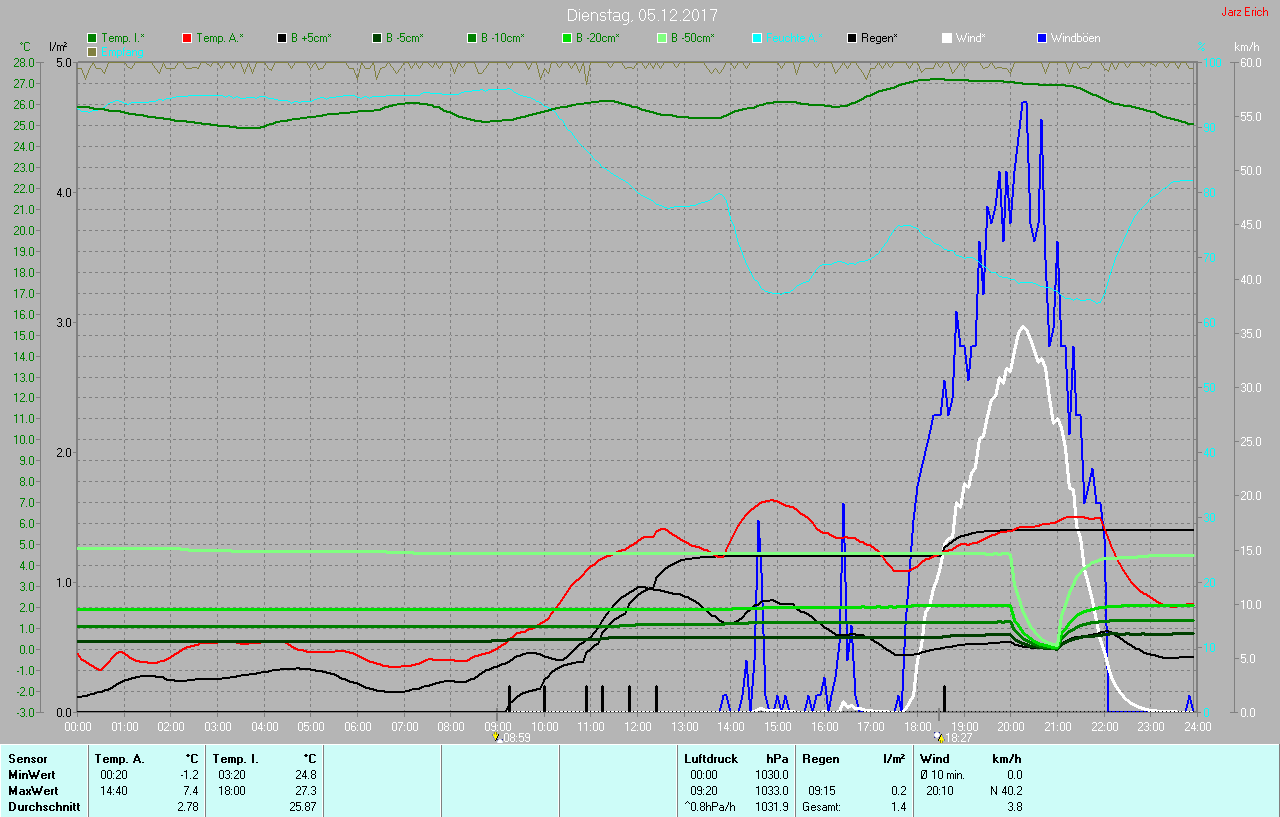Click the chart title 'Dienstag, 05.12.2017'
1280x817 pixels.
pyautogui.click(x=642, y=15)
